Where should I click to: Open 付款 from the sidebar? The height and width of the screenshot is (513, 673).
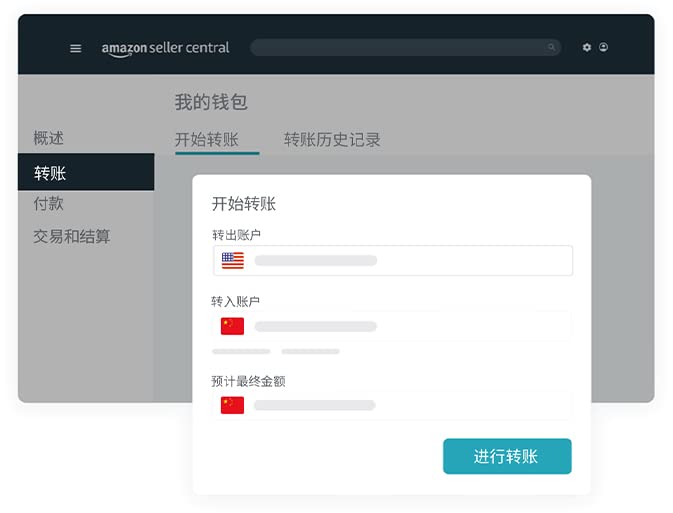[48, 203]
